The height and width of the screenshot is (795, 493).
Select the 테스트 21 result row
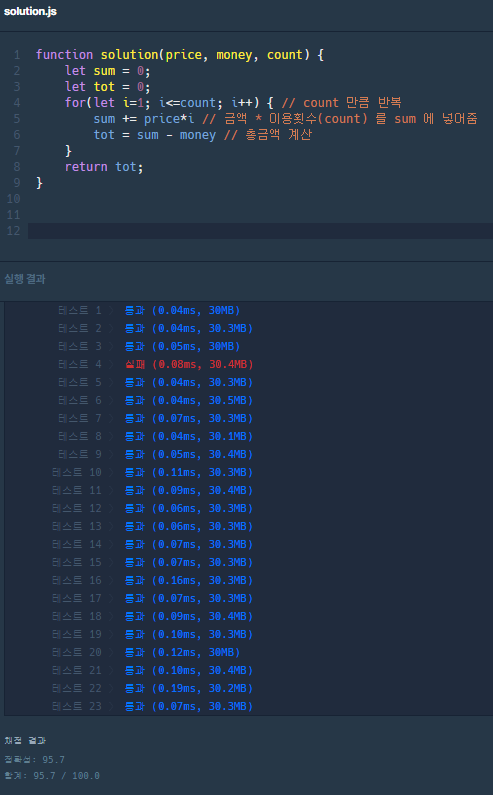(x=152, y=670)
